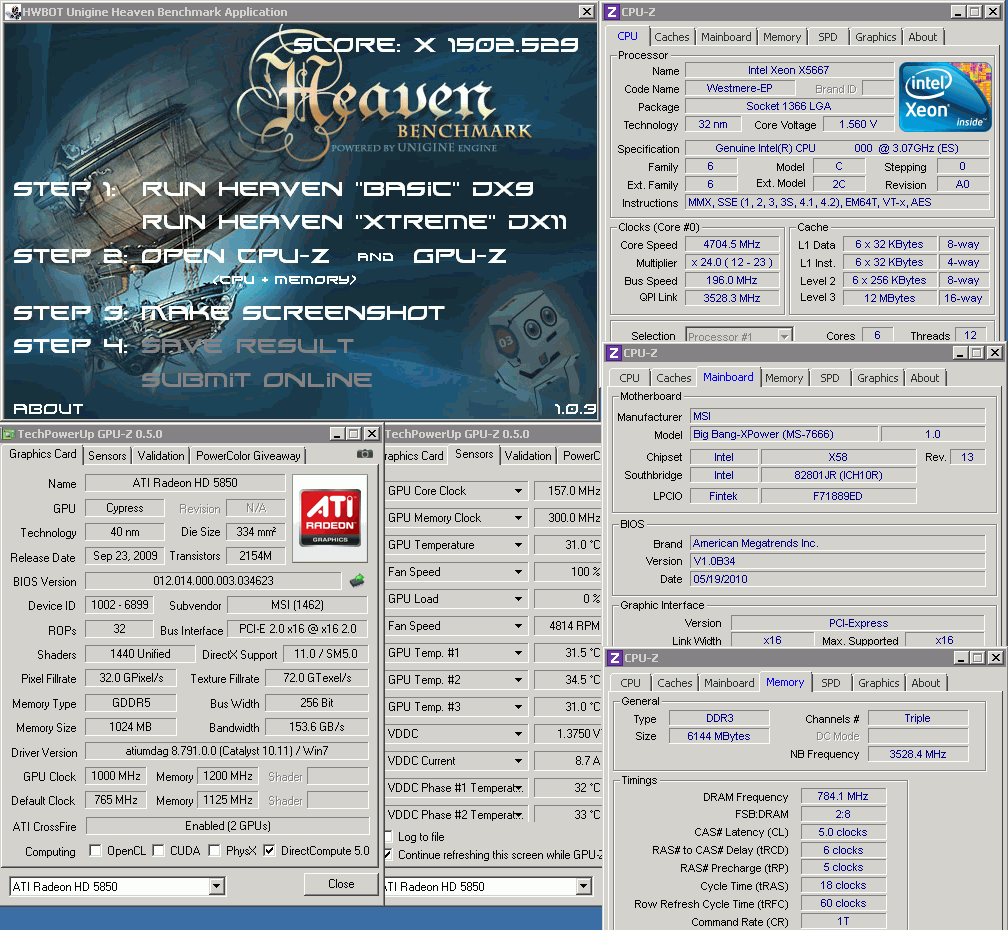1008x930 pixels.
Task: Expand the GPU Load sensor dropdown
Action: pyautogui.click(x=518, y=599)
